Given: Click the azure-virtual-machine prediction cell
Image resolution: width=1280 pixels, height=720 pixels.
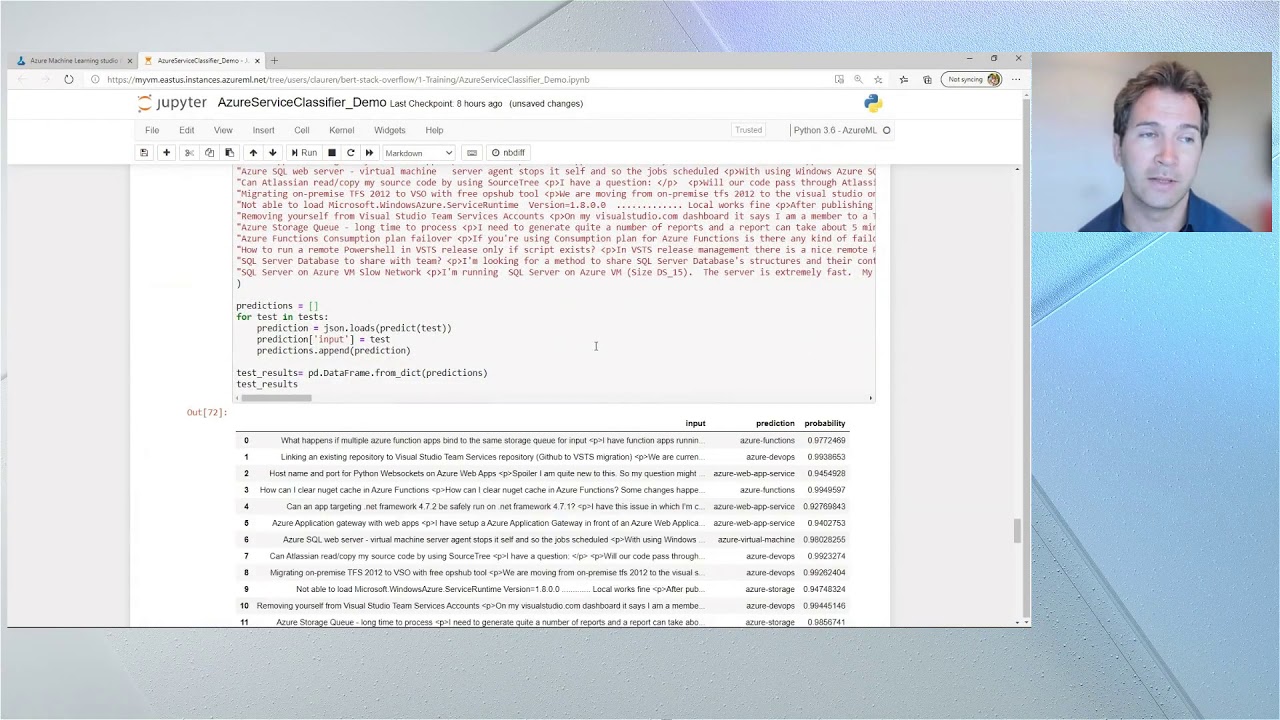Looking at the screenshot, I should (x=756, y=540).
